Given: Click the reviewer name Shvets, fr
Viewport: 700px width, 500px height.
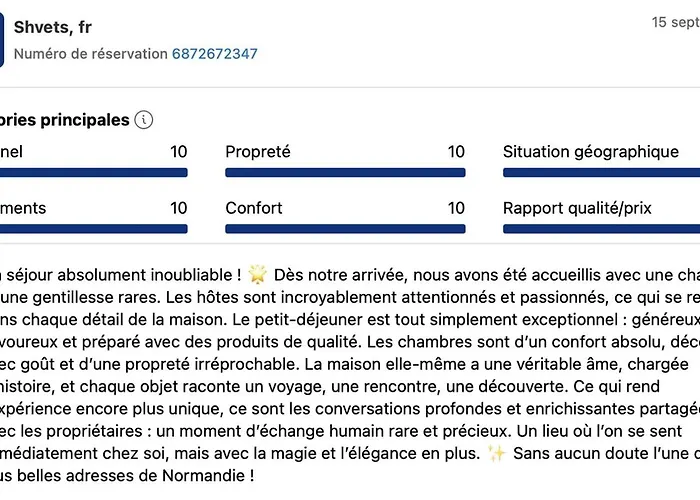Looking at the screenshot, I should 53,27.
